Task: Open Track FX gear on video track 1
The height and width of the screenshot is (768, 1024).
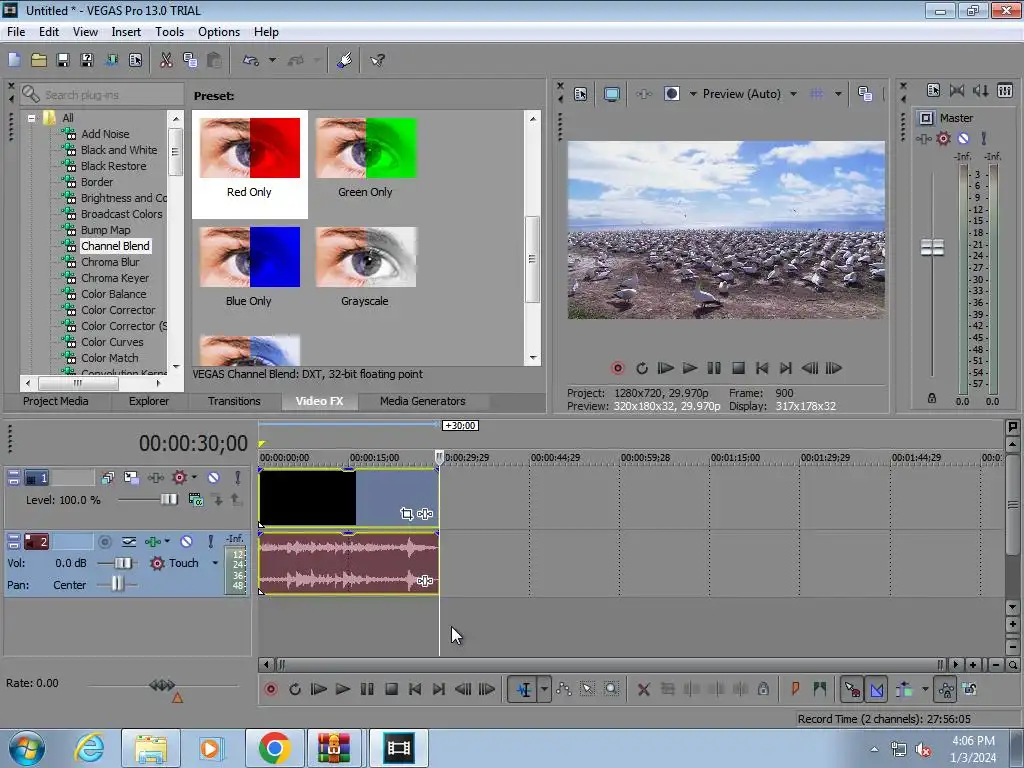Action: (x=179, y=478)
